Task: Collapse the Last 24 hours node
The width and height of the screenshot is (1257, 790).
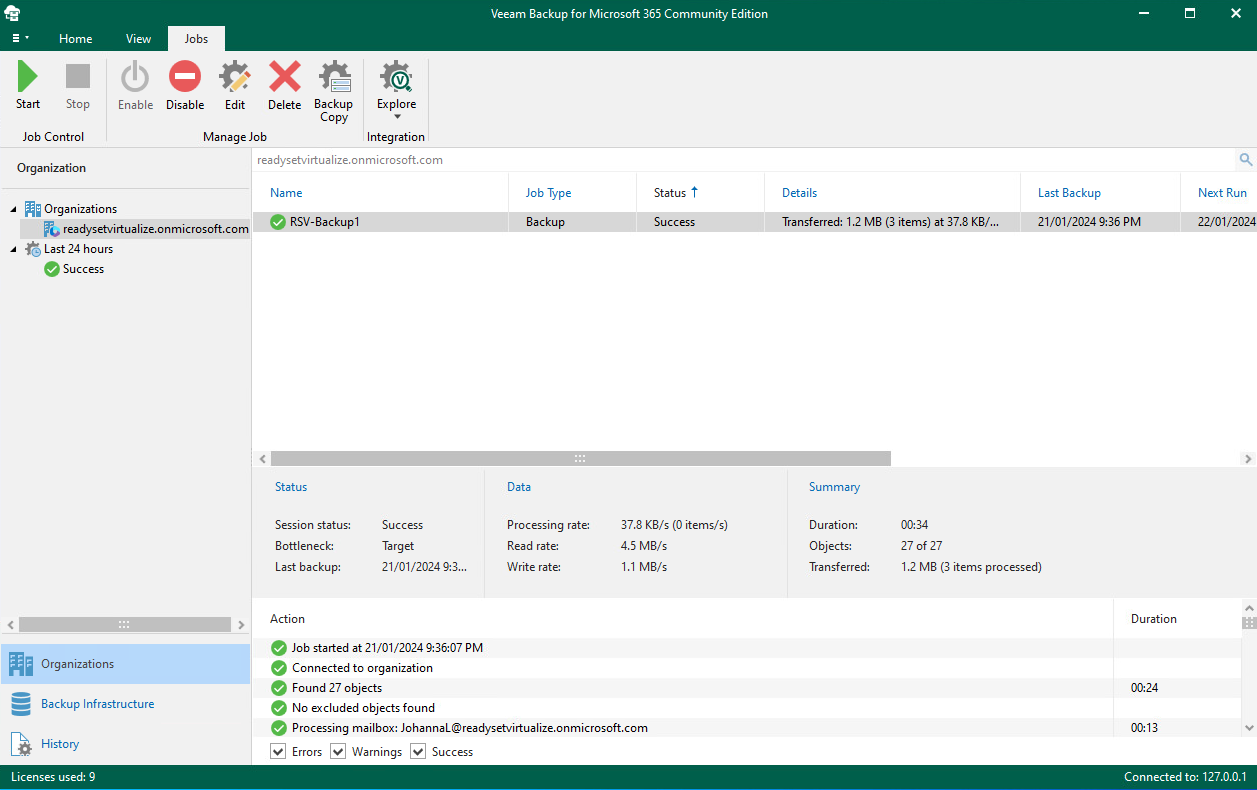Action: (x=14, y=249)
